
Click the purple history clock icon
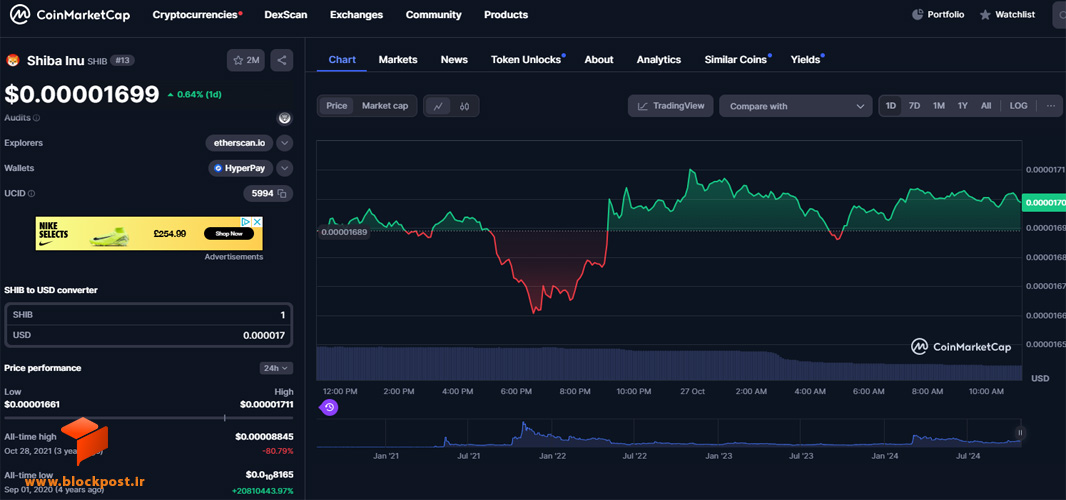(329, 407)
